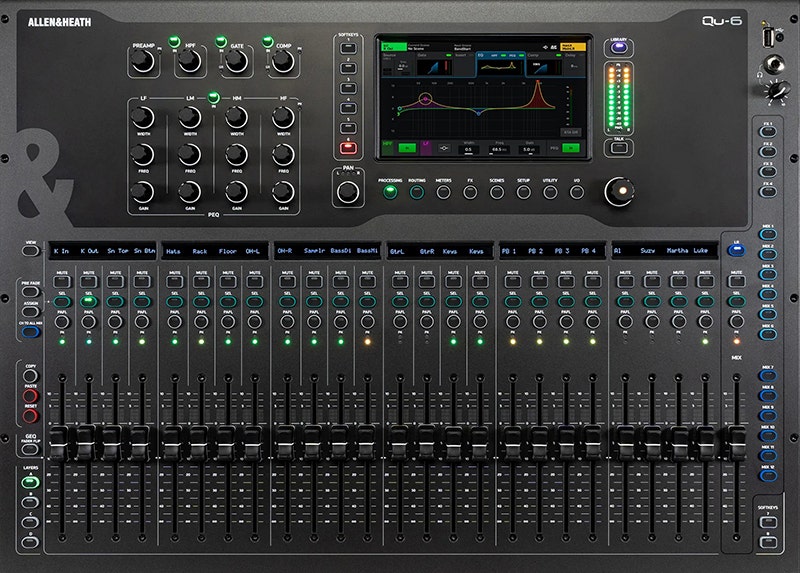Click the View button beside the displays
This screenshot has height=573, width=800.
30,251
